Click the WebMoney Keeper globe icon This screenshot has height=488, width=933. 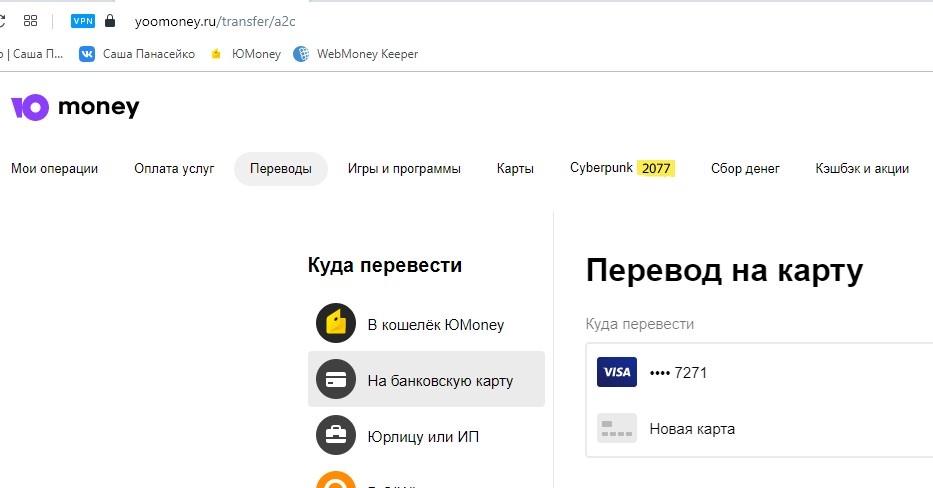[301, 54]
